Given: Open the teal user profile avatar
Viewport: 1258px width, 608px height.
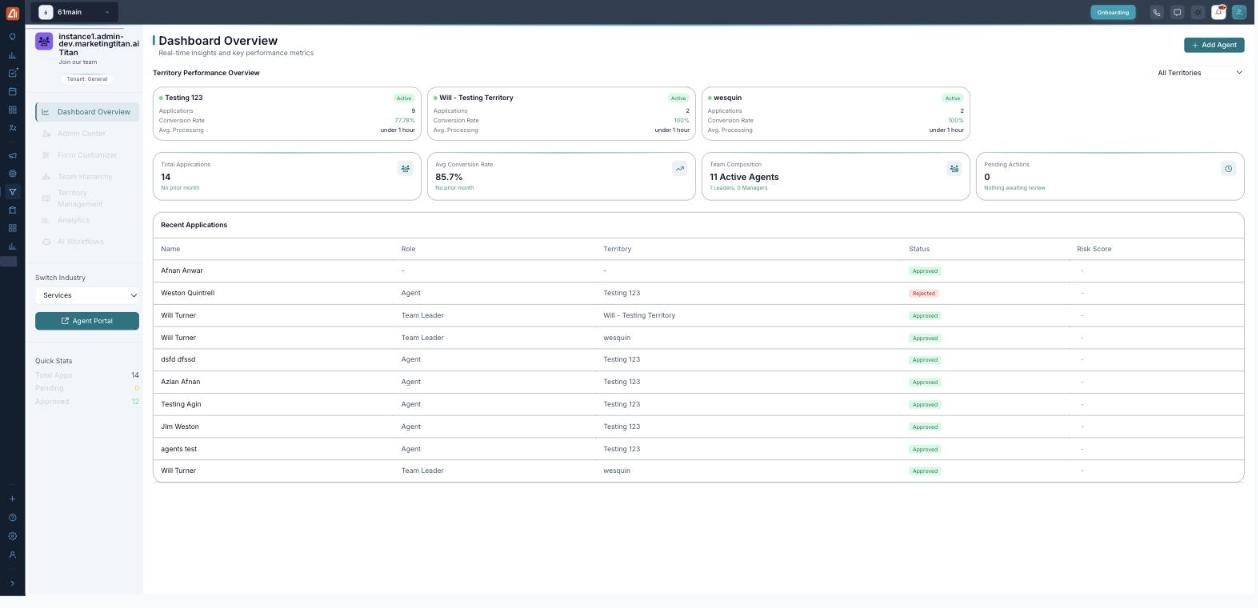Looking at the screenshot, I should pyautogui.click(x=1239, y=12).
